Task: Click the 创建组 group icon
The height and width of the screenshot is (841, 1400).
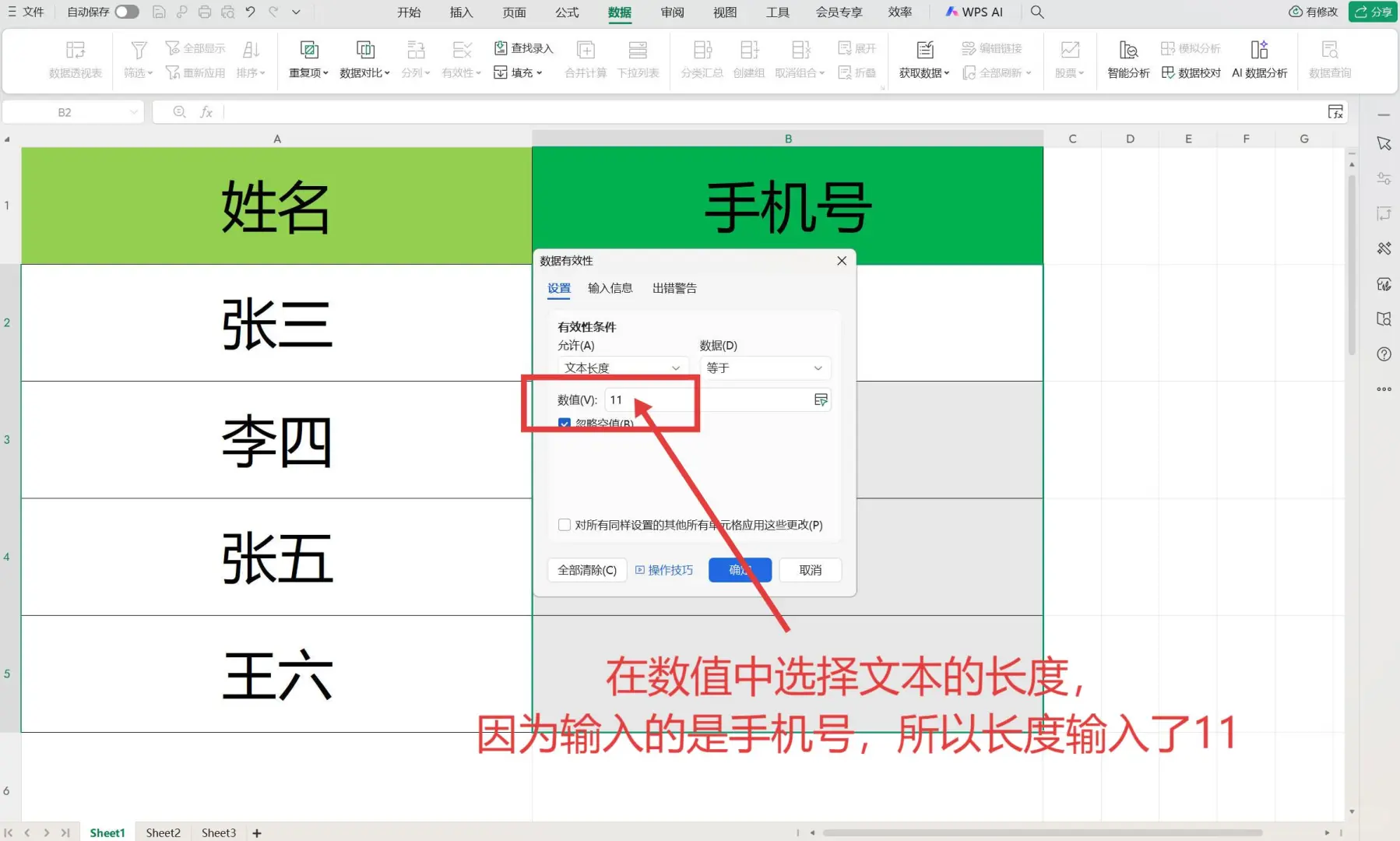Action: (x=749, y=51)
